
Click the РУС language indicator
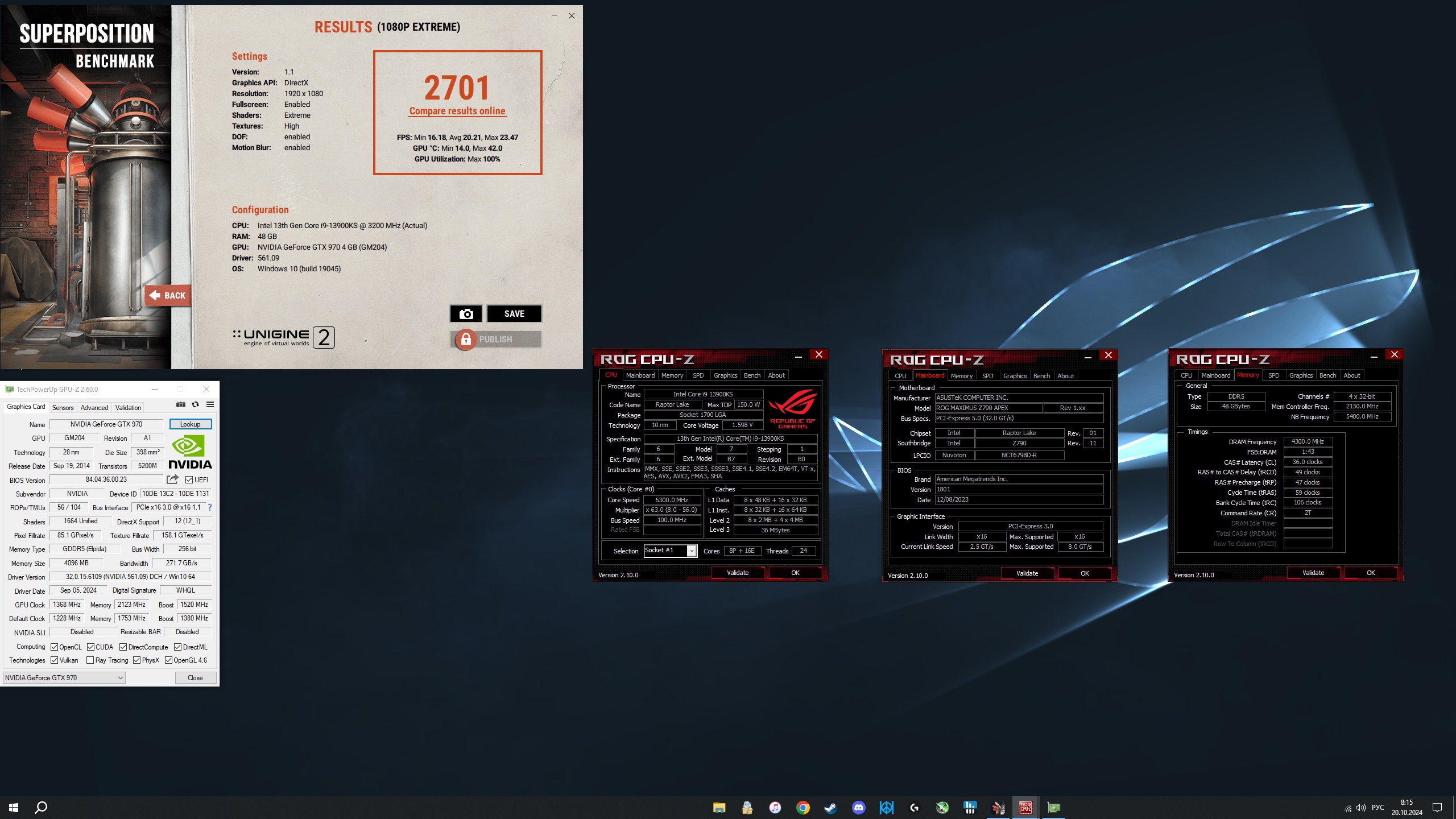tap(1378, 808)
